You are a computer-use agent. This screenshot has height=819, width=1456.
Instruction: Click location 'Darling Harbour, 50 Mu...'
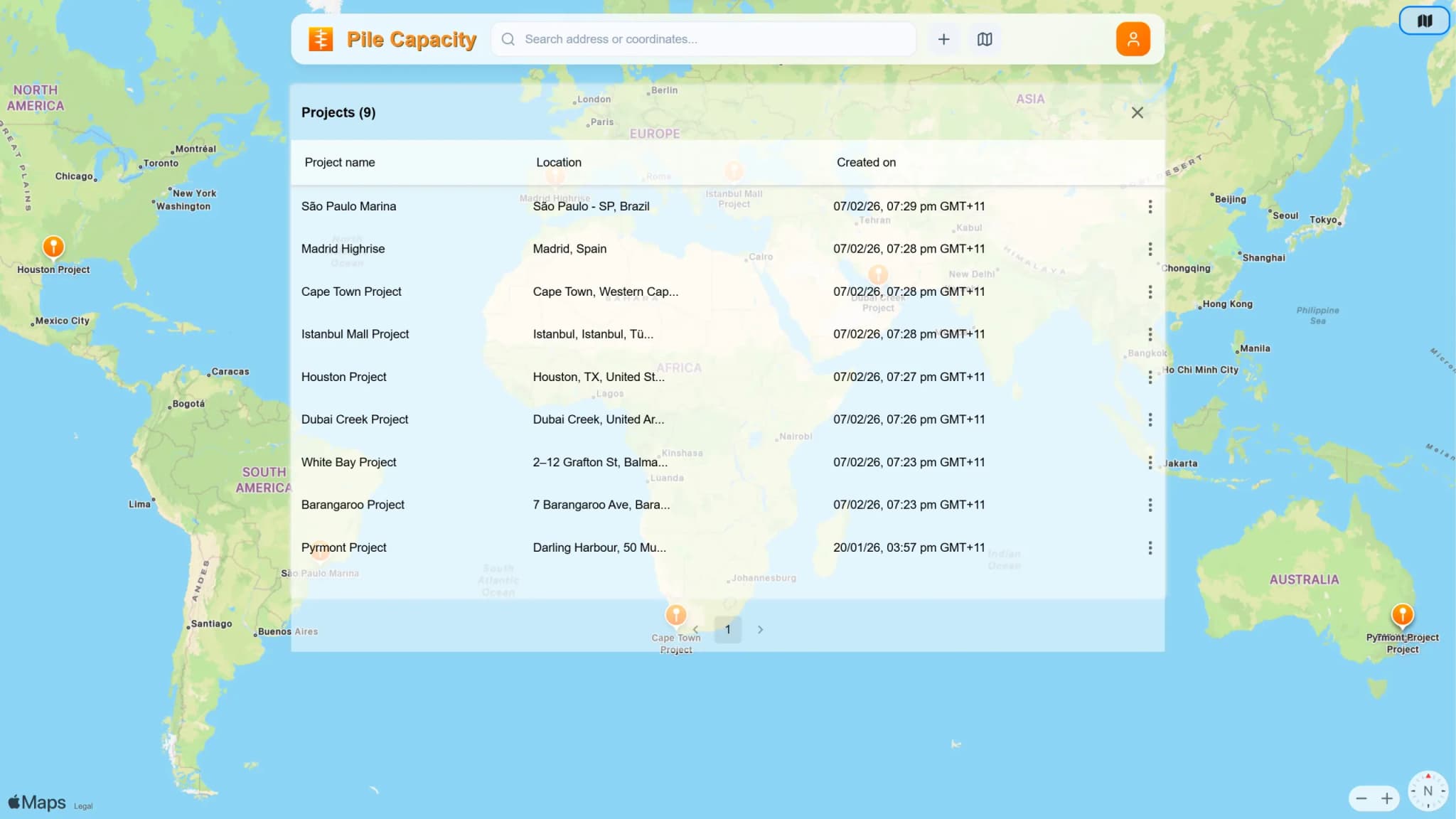(599, 547)
